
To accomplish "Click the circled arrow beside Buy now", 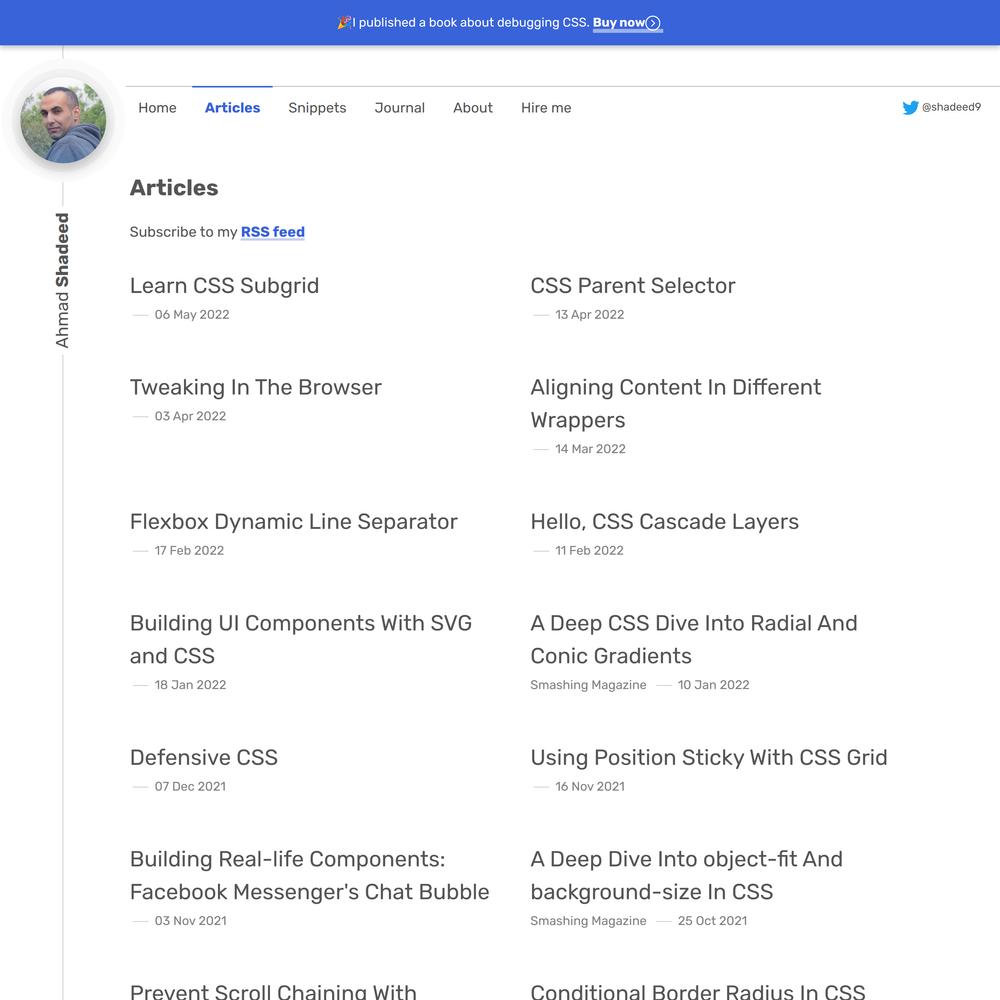I will coord(652,23).
